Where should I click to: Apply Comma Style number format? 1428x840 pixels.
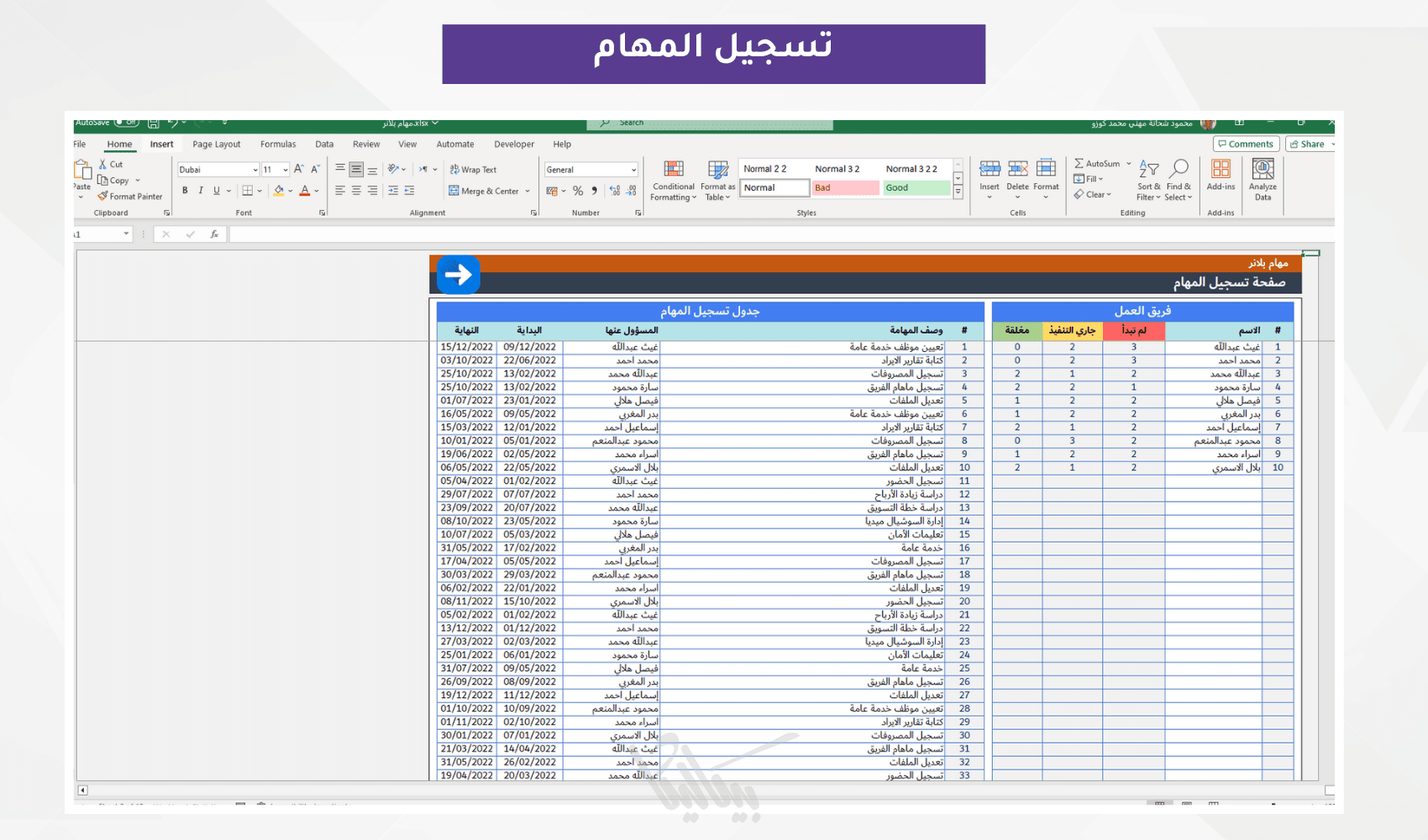[594, 191]
